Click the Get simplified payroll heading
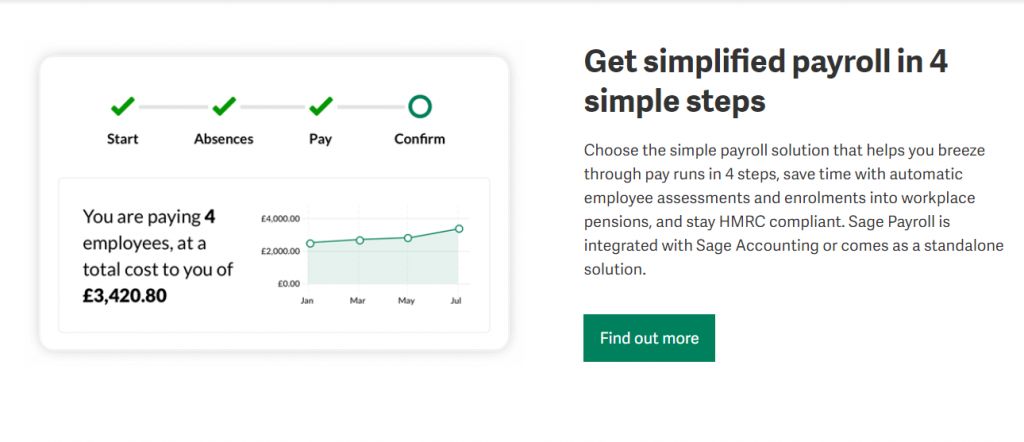The height and width of the screenshot is (442, 1024). coord(765,82)
